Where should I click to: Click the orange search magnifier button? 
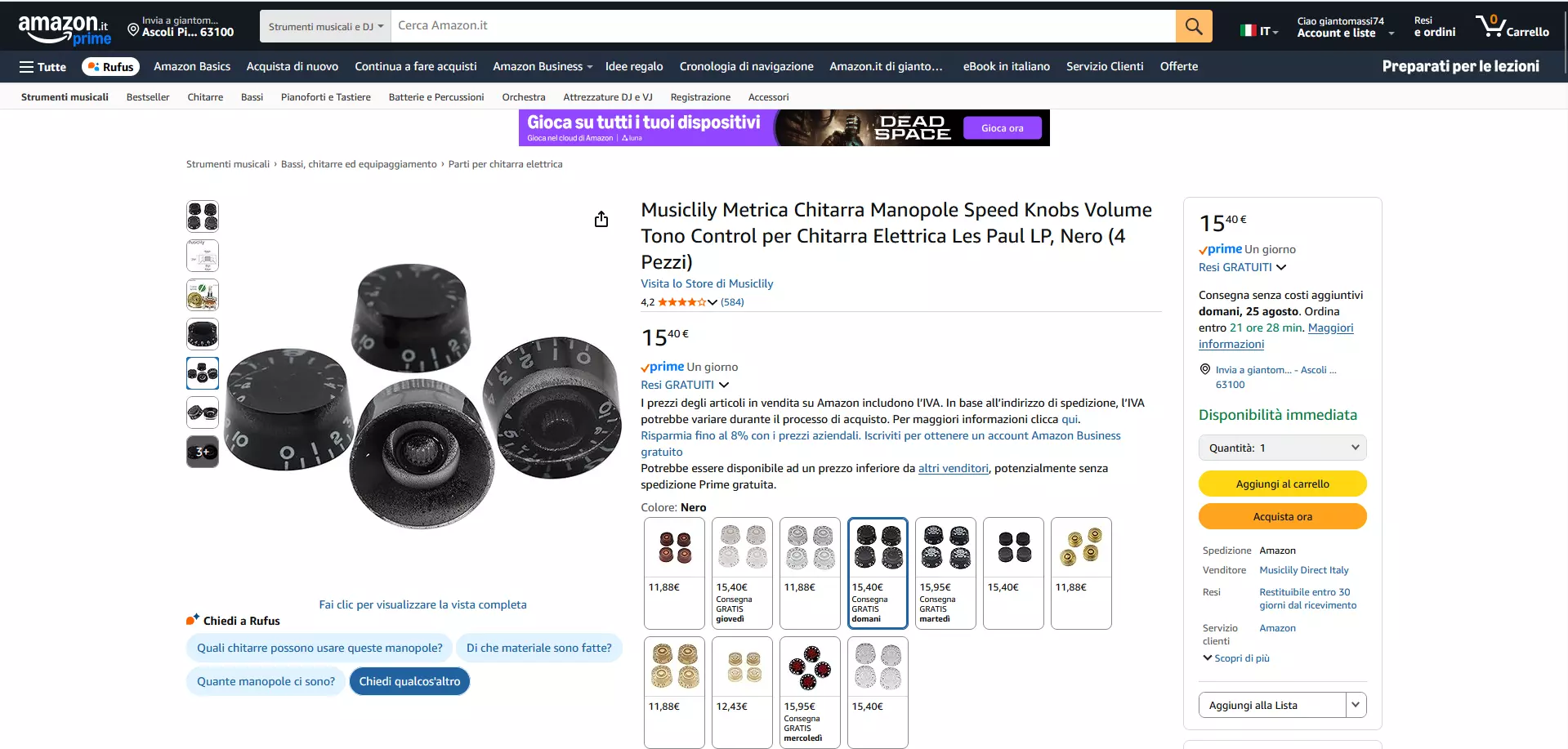[x=1194, y=26]
